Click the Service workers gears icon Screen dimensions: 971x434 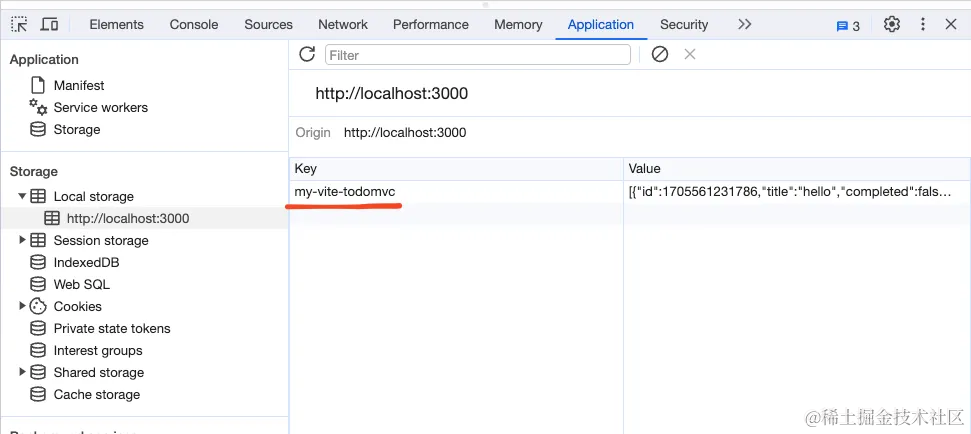[38, 107]
